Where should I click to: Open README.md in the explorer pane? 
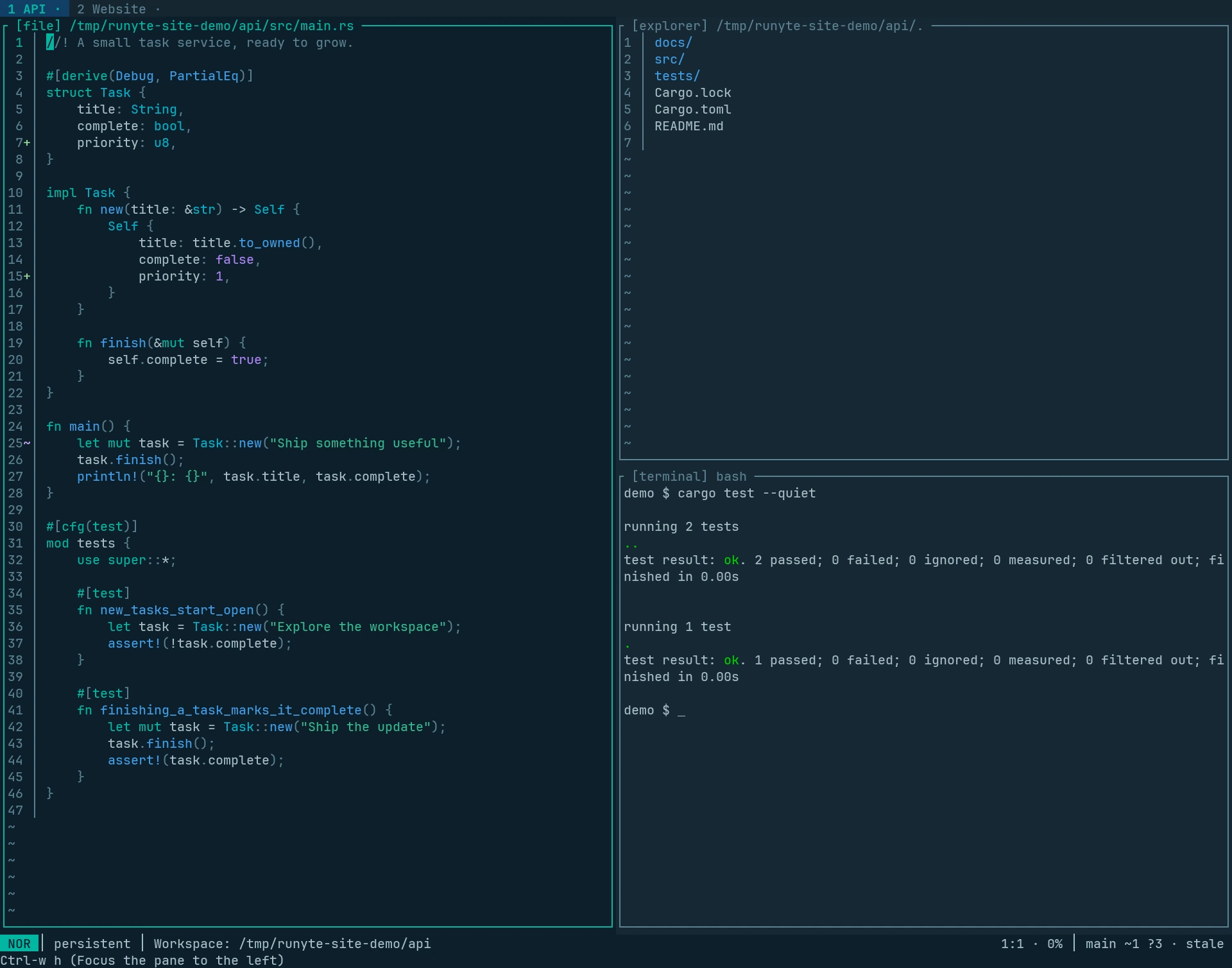point(689,126)
